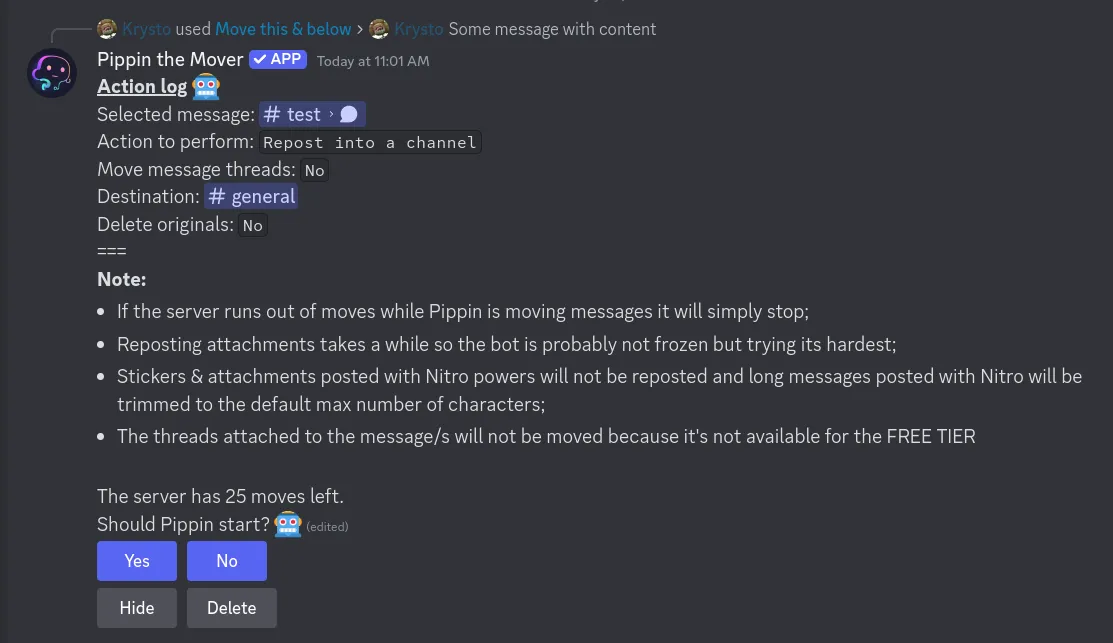Image resolution: width=1113 pixels, height=643 pixels.
Task: Click the "Today at 11:01 AM" timestamp
Action: point(373,61)
